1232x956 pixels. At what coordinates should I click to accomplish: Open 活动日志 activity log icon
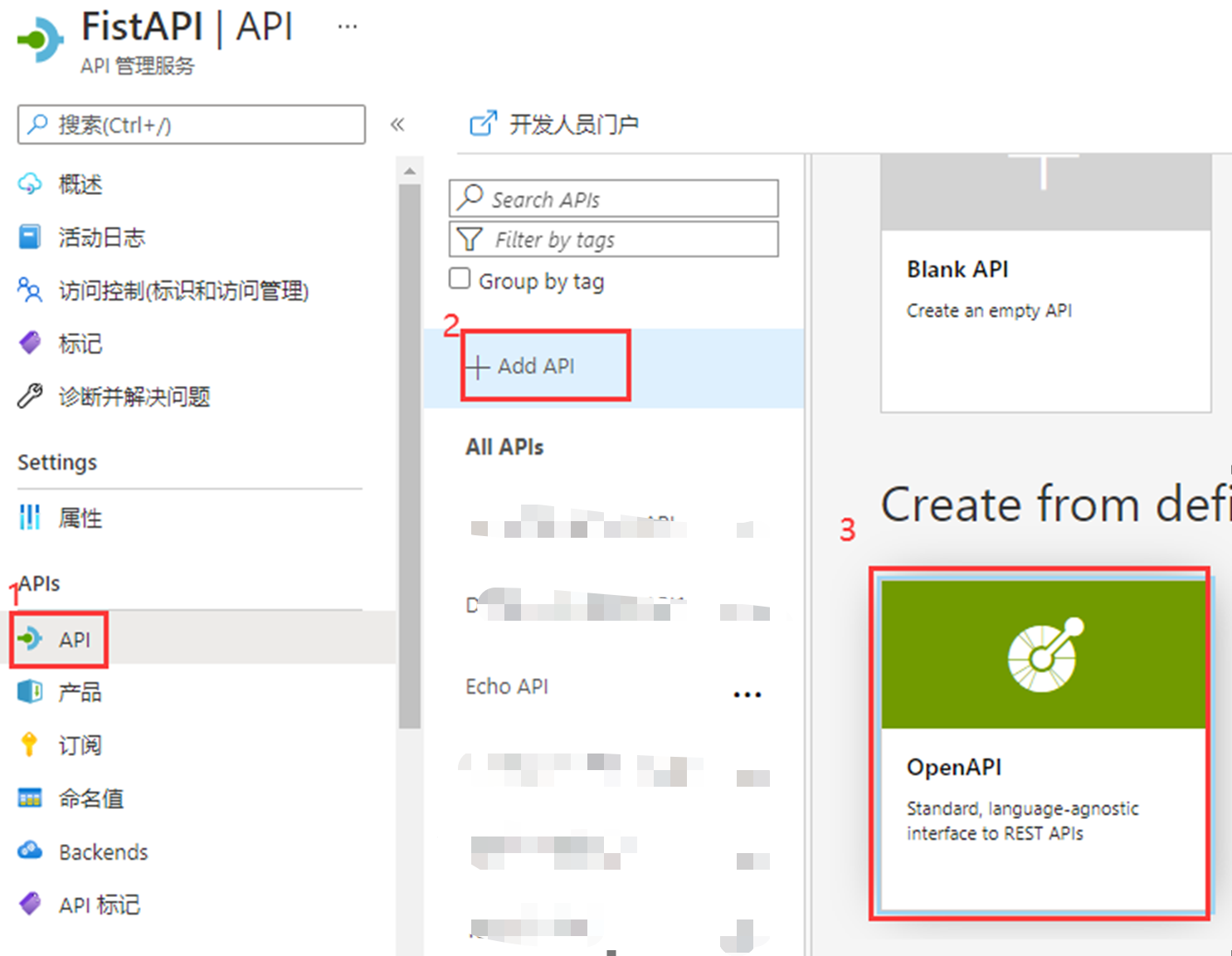pyautogui.click(x=30, y=237)
